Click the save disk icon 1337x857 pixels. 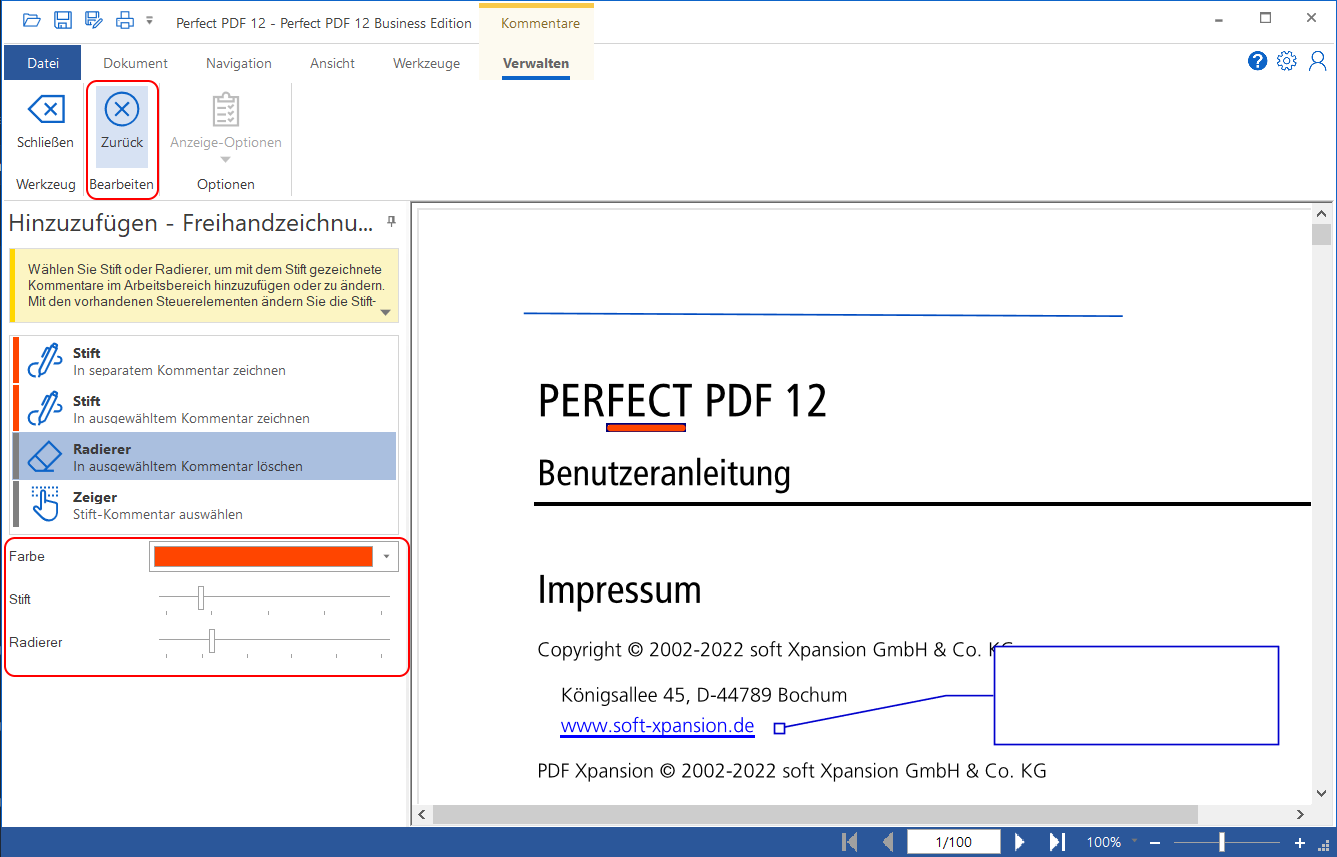click(62, 20)
